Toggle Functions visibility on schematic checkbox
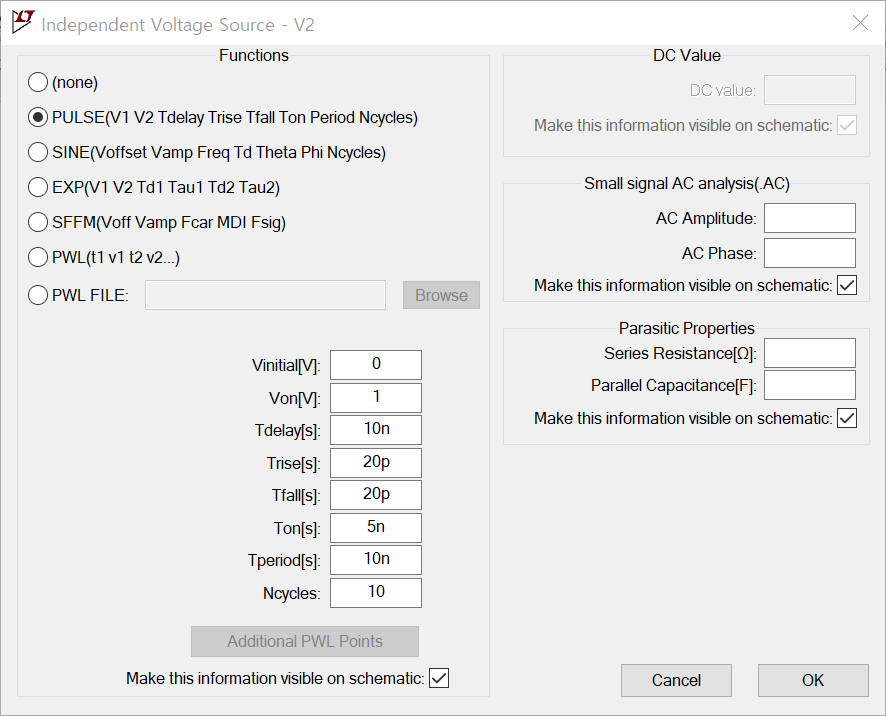 click(x=439, y=678)
